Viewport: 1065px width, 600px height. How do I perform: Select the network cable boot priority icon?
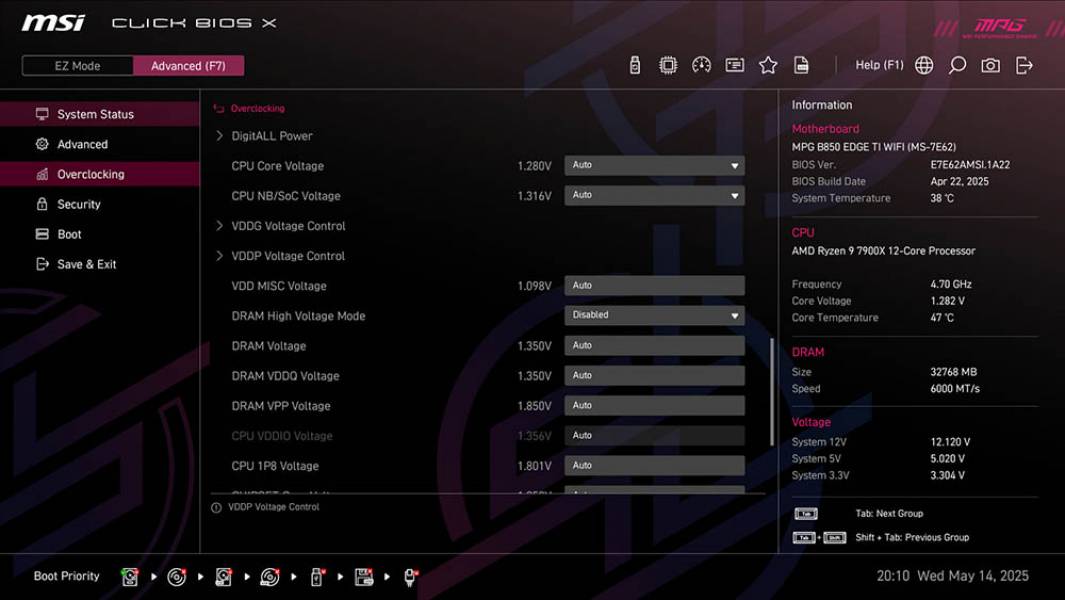(410, 576)
